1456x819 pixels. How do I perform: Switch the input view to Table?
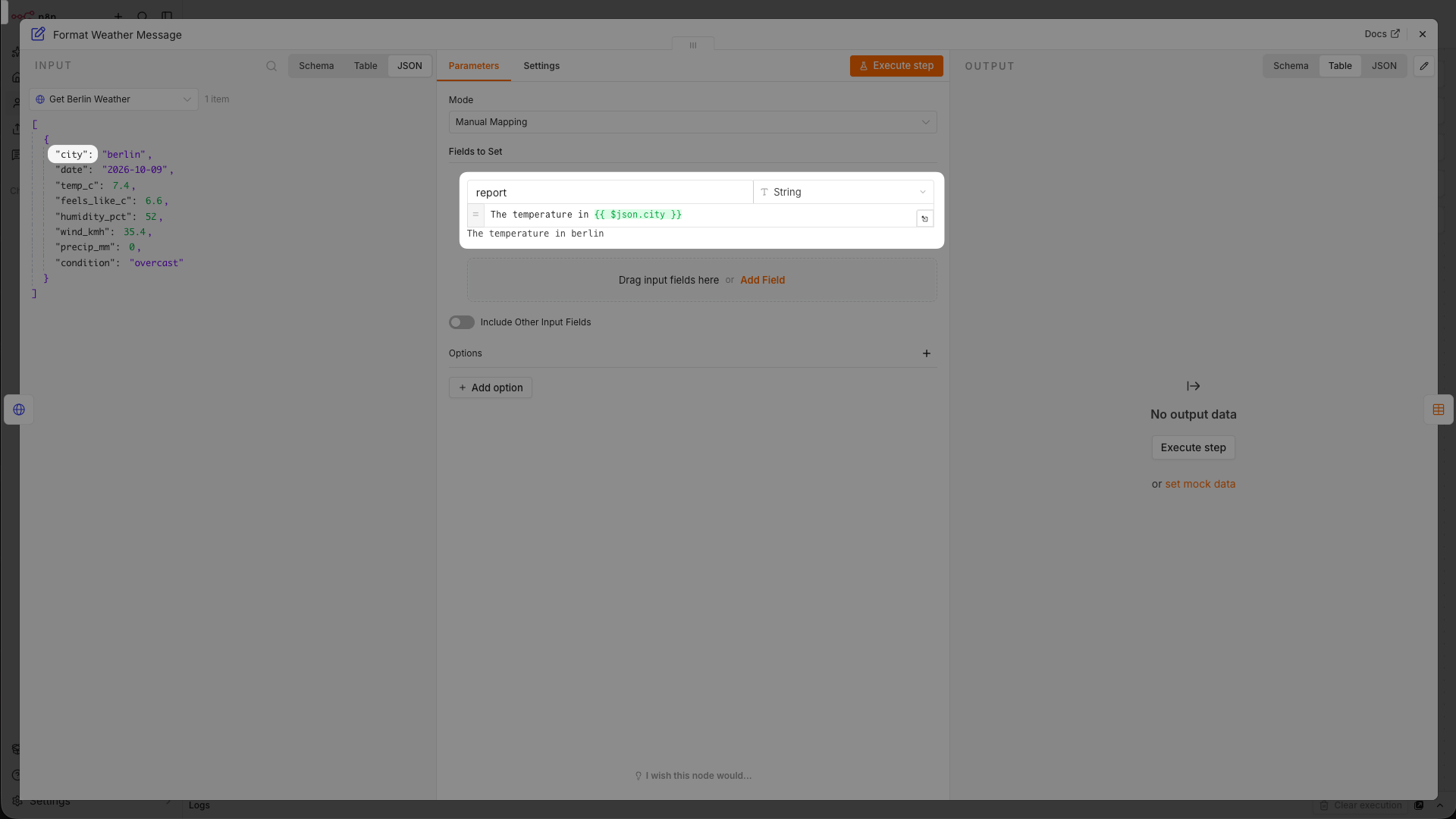[366, 66]
